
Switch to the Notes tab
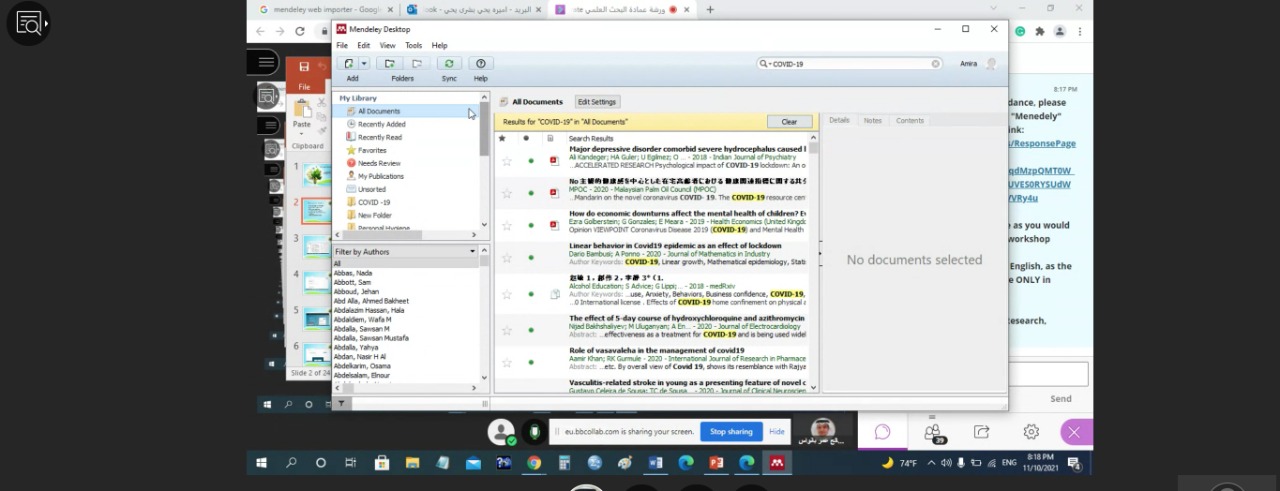coord(873,120)
